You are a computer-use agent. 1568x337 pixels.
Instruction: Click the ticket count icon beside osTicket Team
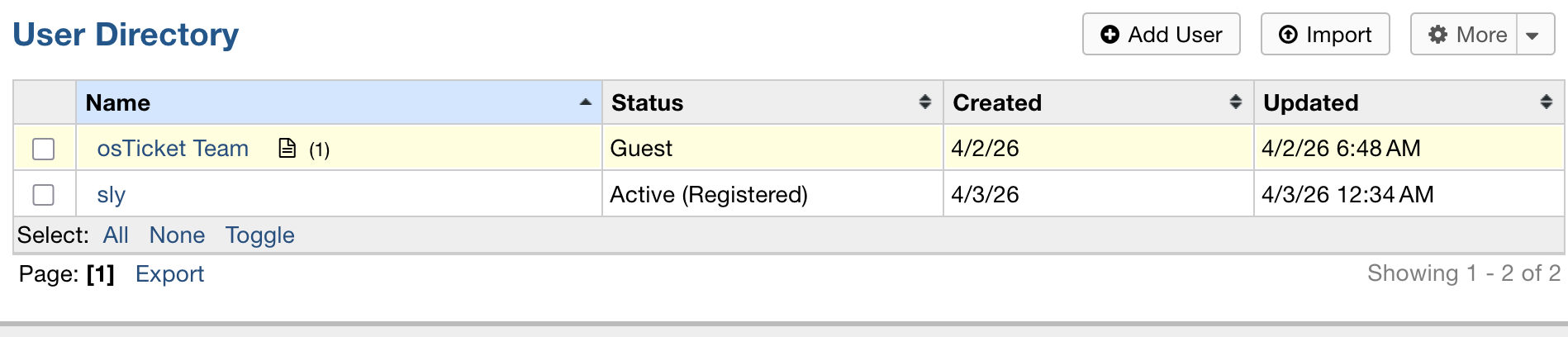point(287,149)
